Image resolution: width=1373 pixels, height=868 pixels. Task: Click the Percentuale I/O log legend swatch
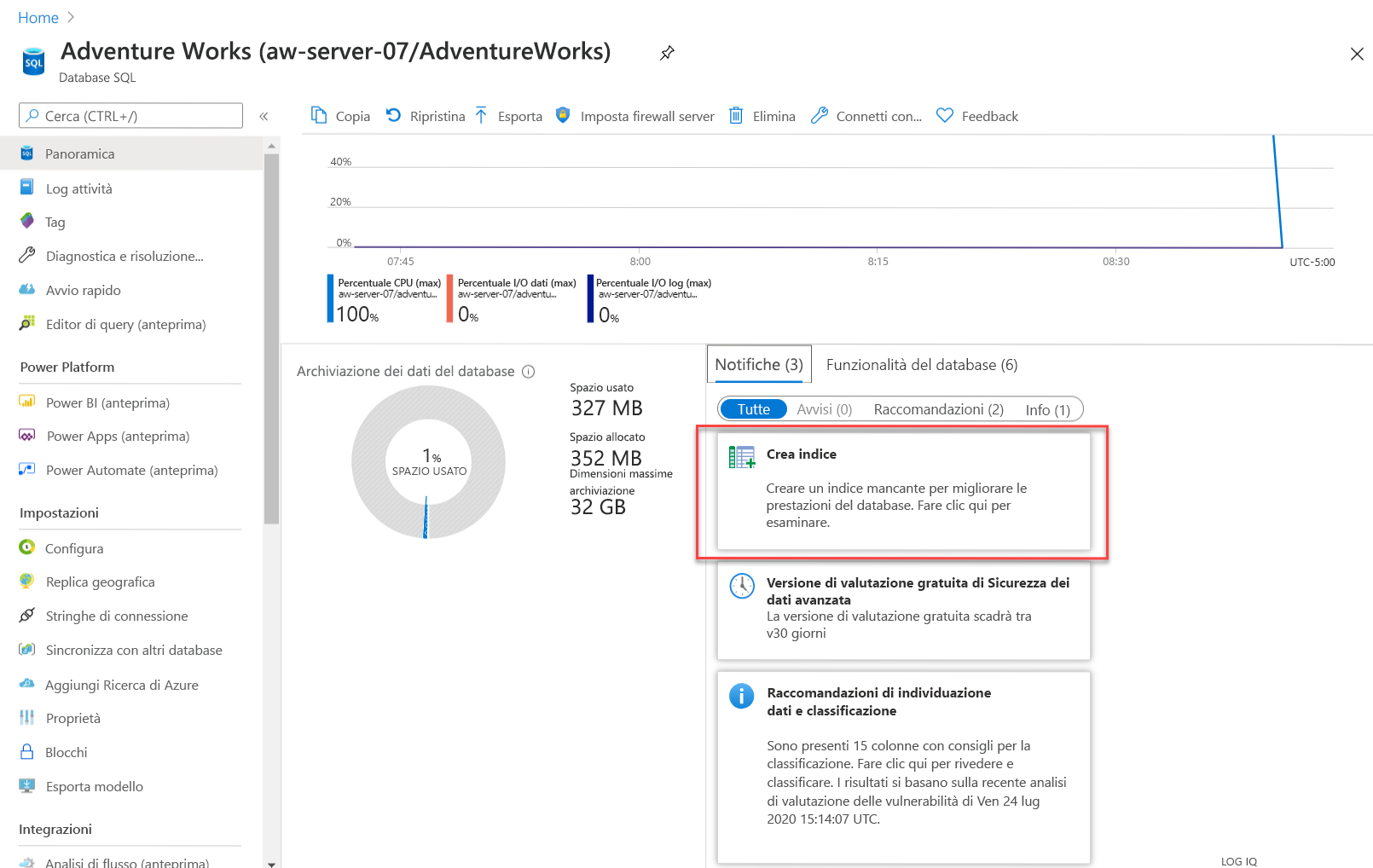[590, 298]
